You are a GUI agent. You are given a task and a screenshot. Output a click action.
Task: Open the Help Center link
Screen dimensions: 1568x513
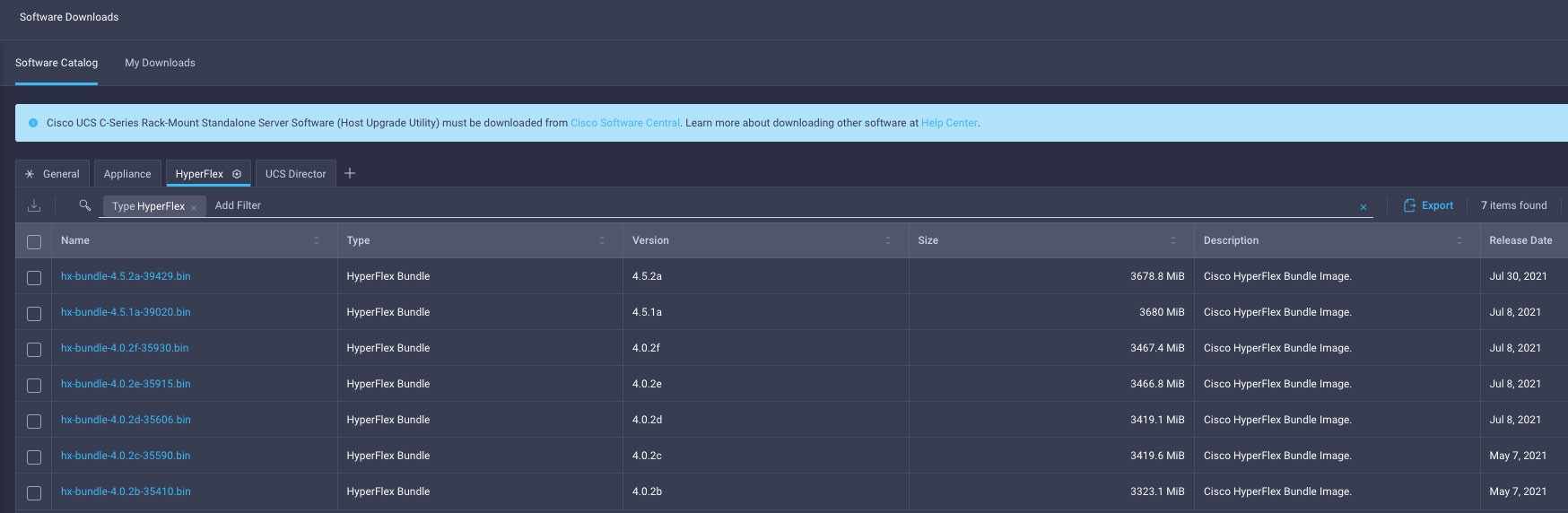coord(949,123)
